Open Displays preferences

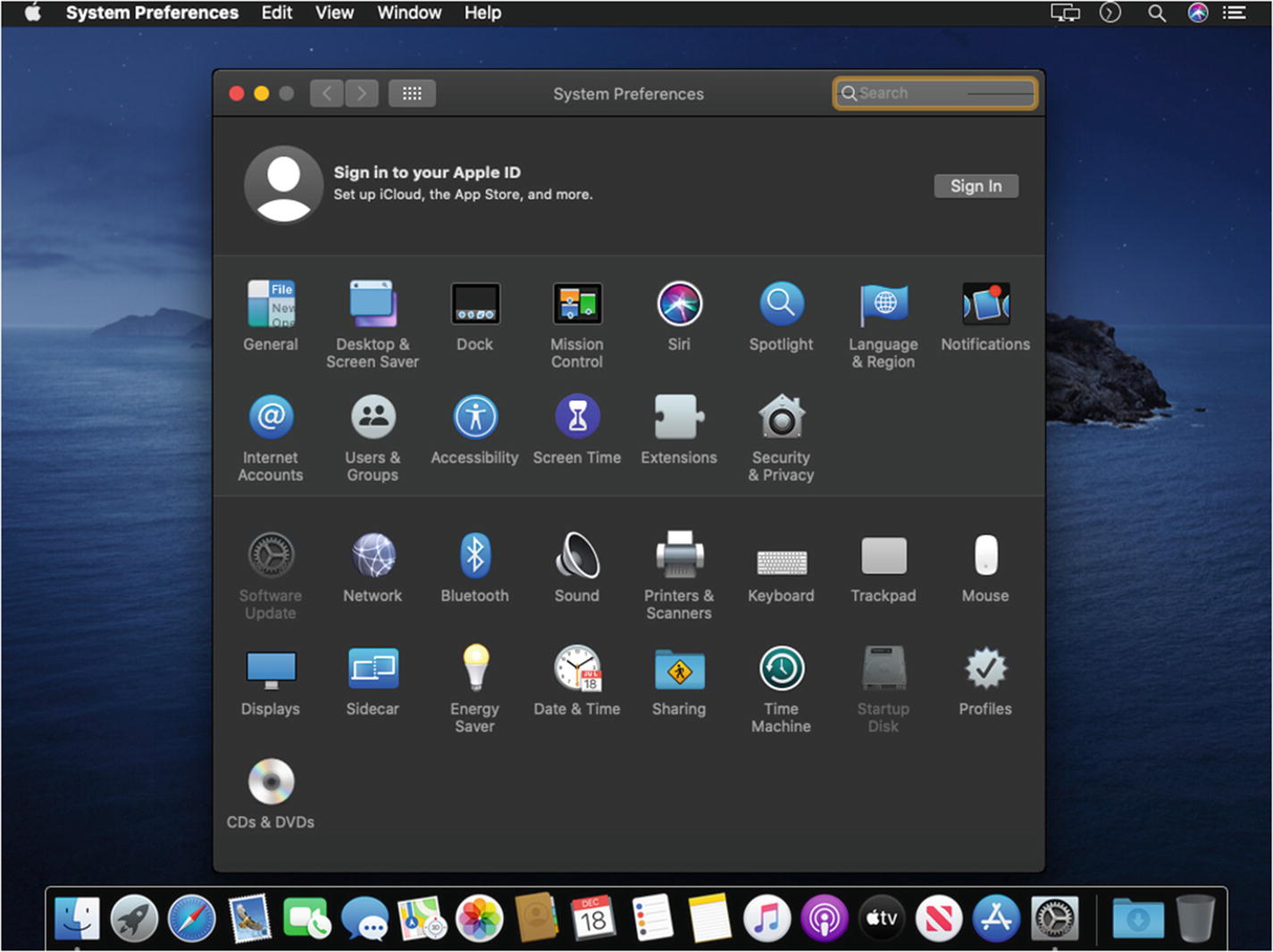click(271, 669)
